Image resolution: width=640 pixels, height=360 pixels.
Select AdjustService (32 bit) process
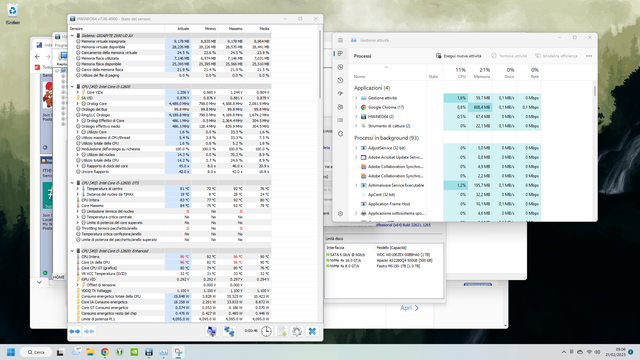pos(447,148)
